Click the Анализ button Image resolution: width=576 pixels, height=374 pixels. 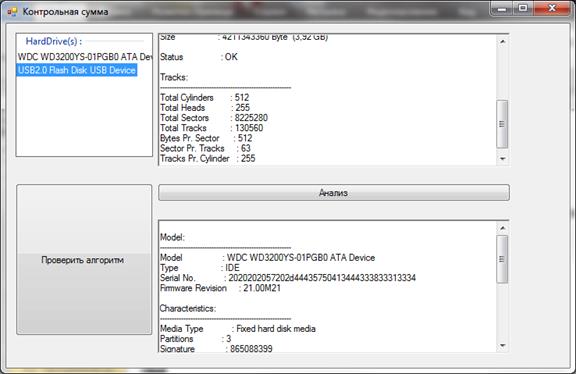[334, 193]
